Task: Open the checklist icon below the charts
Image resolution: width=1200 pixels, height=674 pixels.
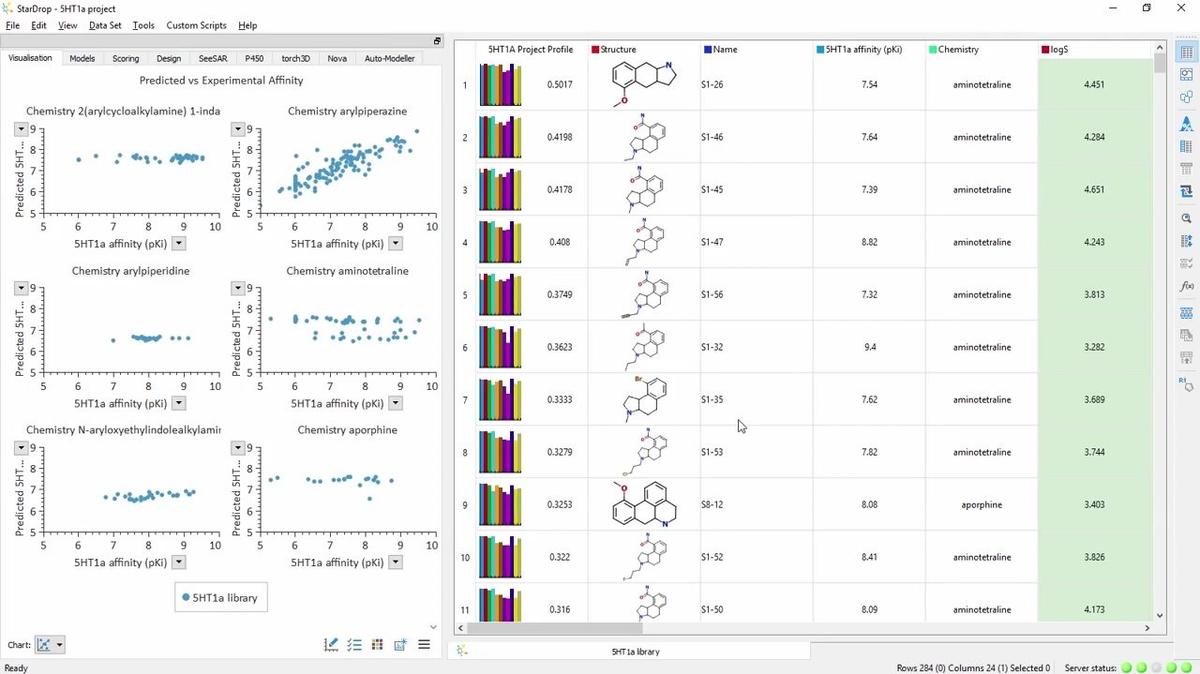Action: tap(354, 645)
